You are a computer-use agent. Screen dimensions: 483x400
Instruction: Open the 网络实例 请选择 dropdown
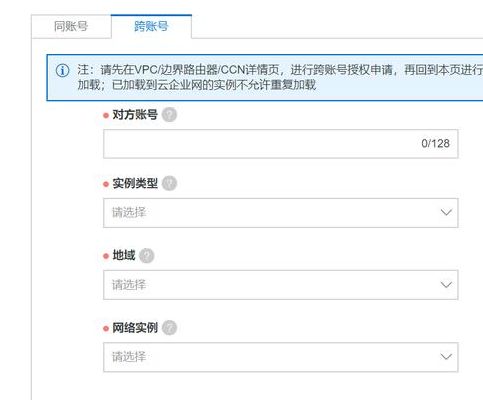click(x=281, y=357)
